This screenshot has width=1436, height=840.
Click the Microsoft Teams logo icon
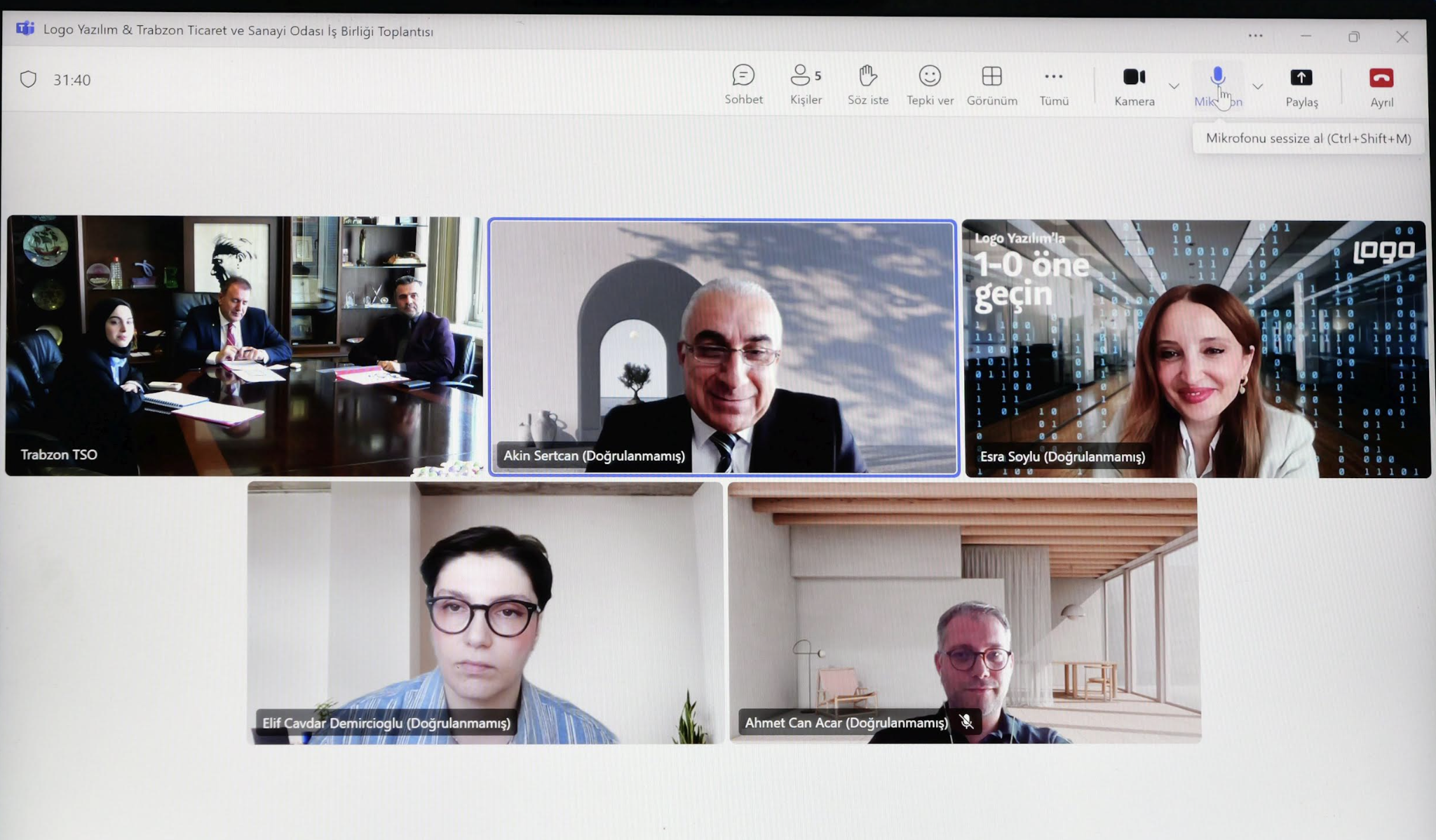point(25,29)
